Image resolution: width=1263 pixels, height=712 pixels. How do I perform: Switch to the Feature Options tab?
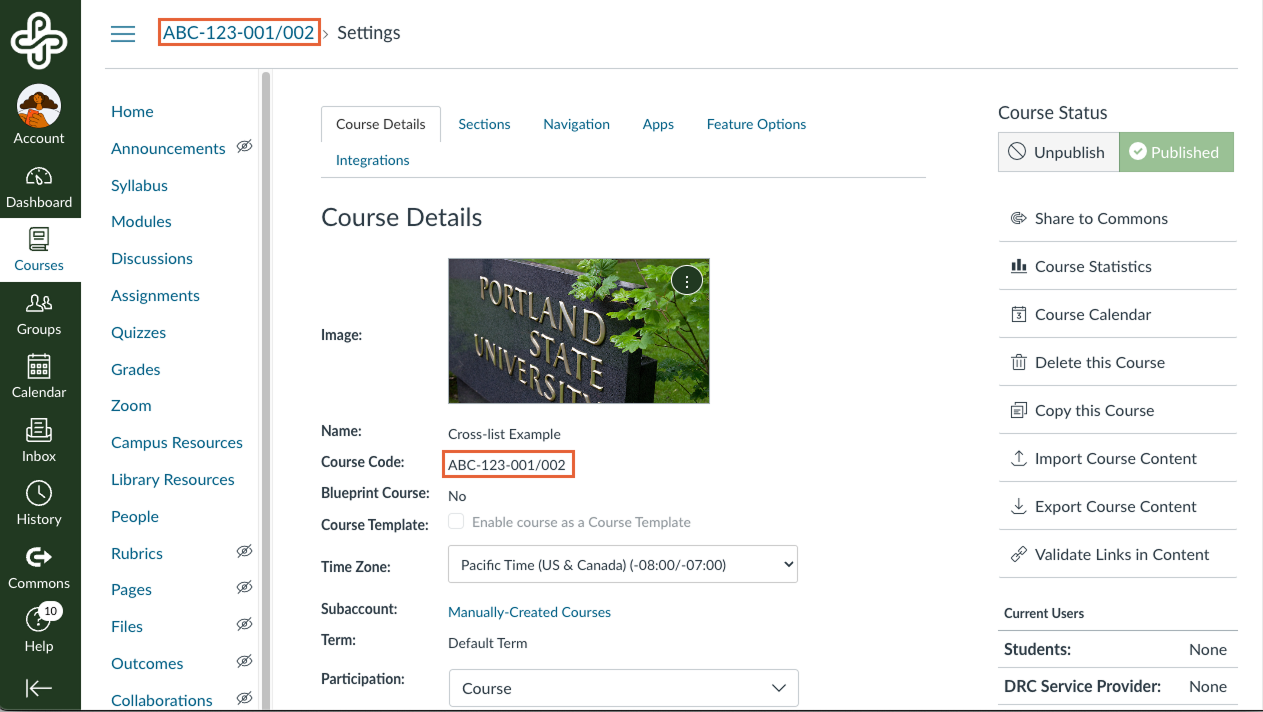click(756, 123)
